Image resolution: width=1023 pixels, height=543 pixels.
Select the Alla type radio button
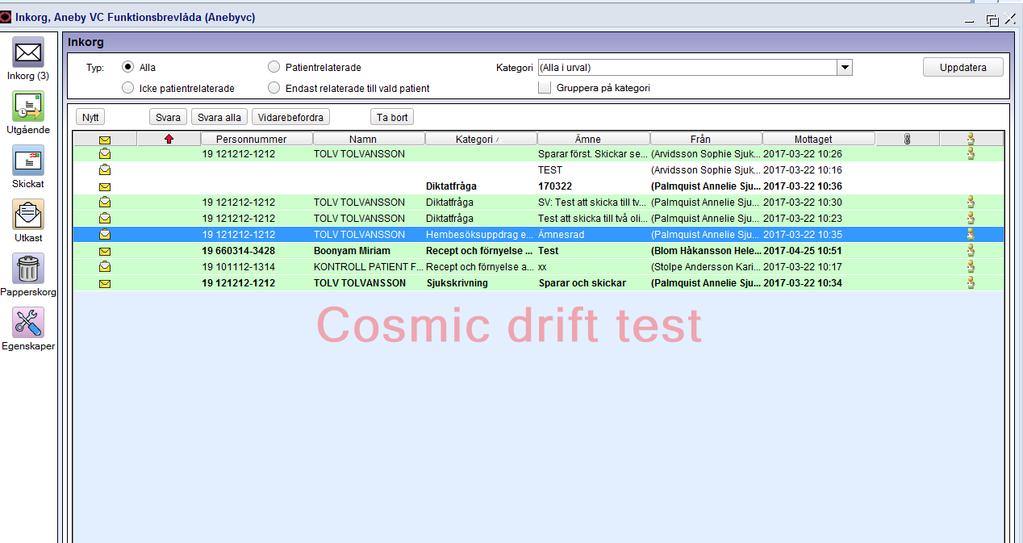pos(128,67)
